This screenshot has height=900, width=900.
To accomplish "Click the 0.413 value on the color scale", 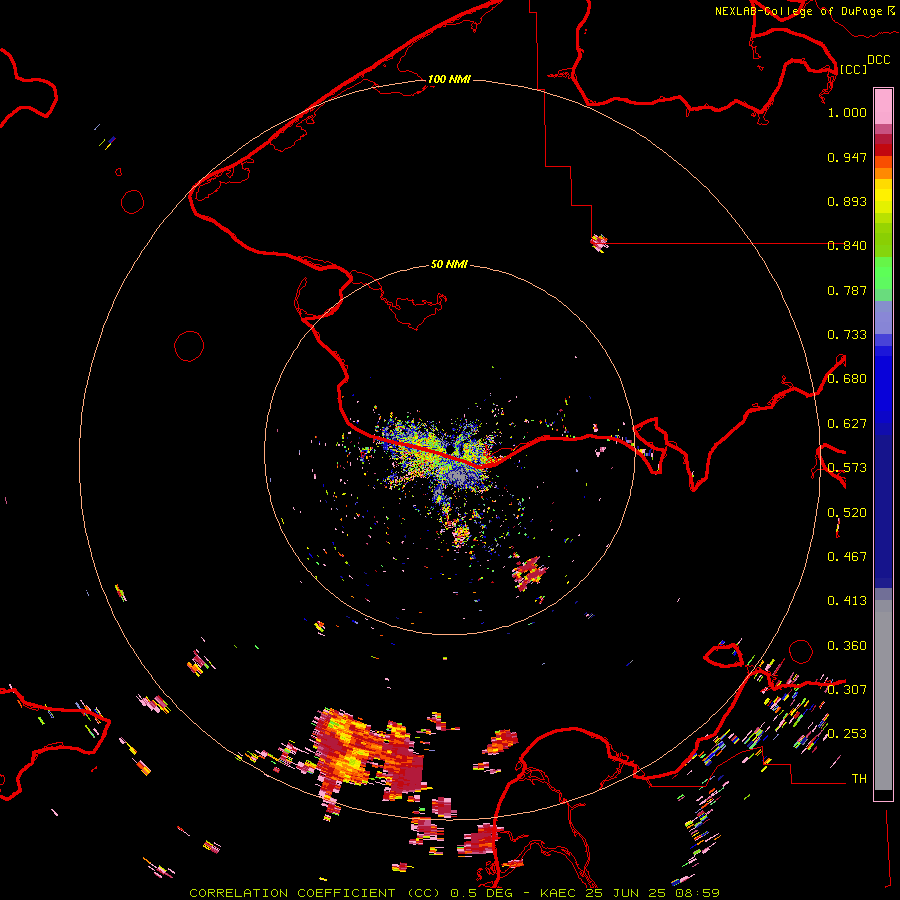I will coord(847,601).
